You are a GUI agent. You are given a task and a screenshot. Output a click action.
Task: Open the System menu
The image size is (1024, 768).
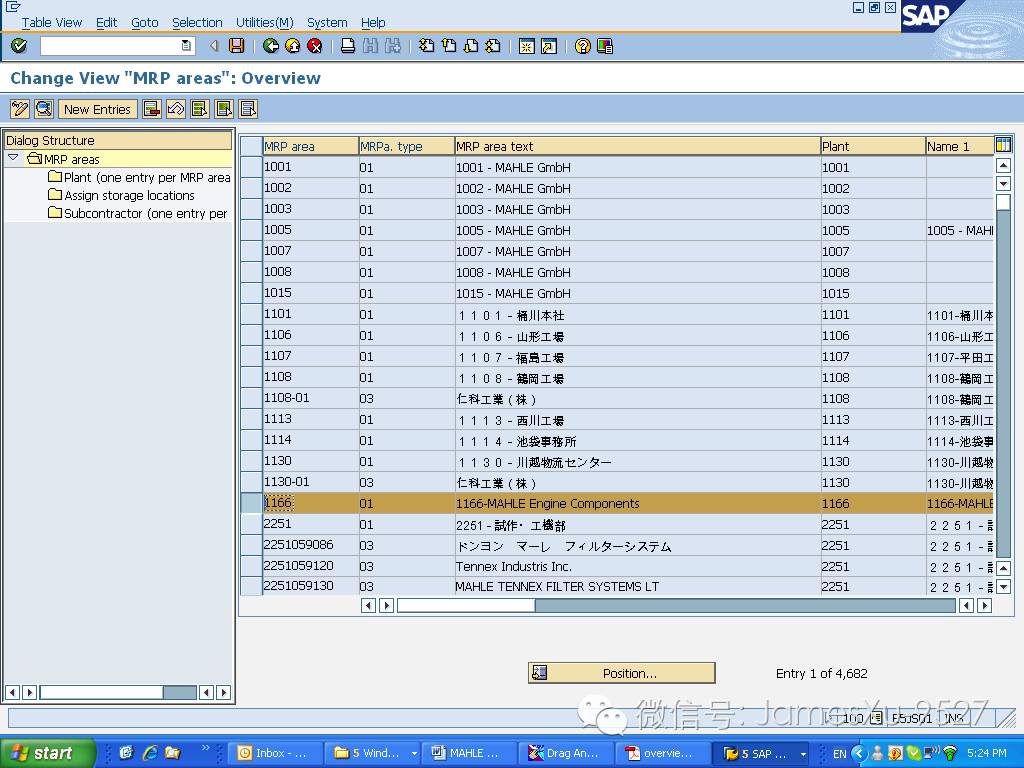click(327, 22)
